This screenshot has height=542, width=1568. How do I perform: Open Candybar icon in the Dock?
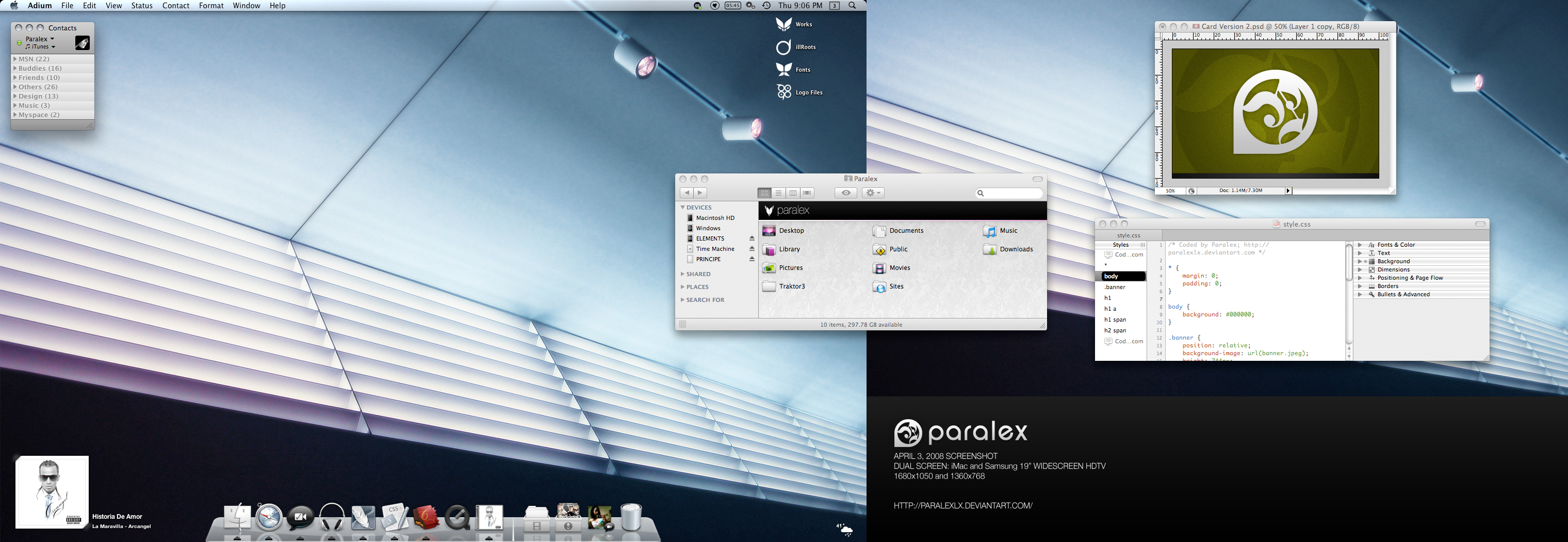(426, 518)
